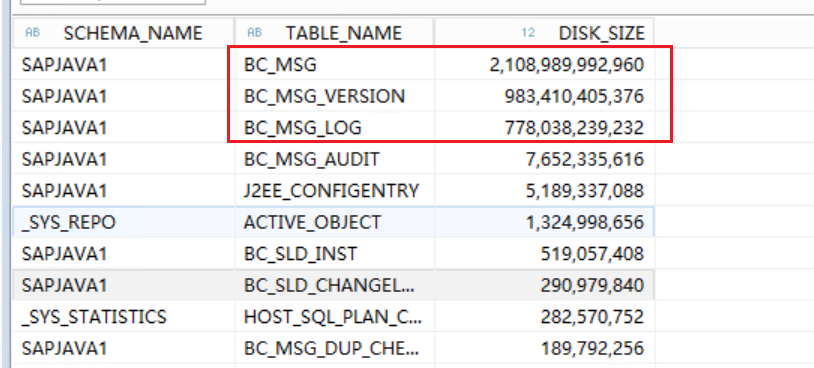Viewport: 814px width, 368px height.
Task: Select the BC_MSG table name cell
Action: click(334, 64)
